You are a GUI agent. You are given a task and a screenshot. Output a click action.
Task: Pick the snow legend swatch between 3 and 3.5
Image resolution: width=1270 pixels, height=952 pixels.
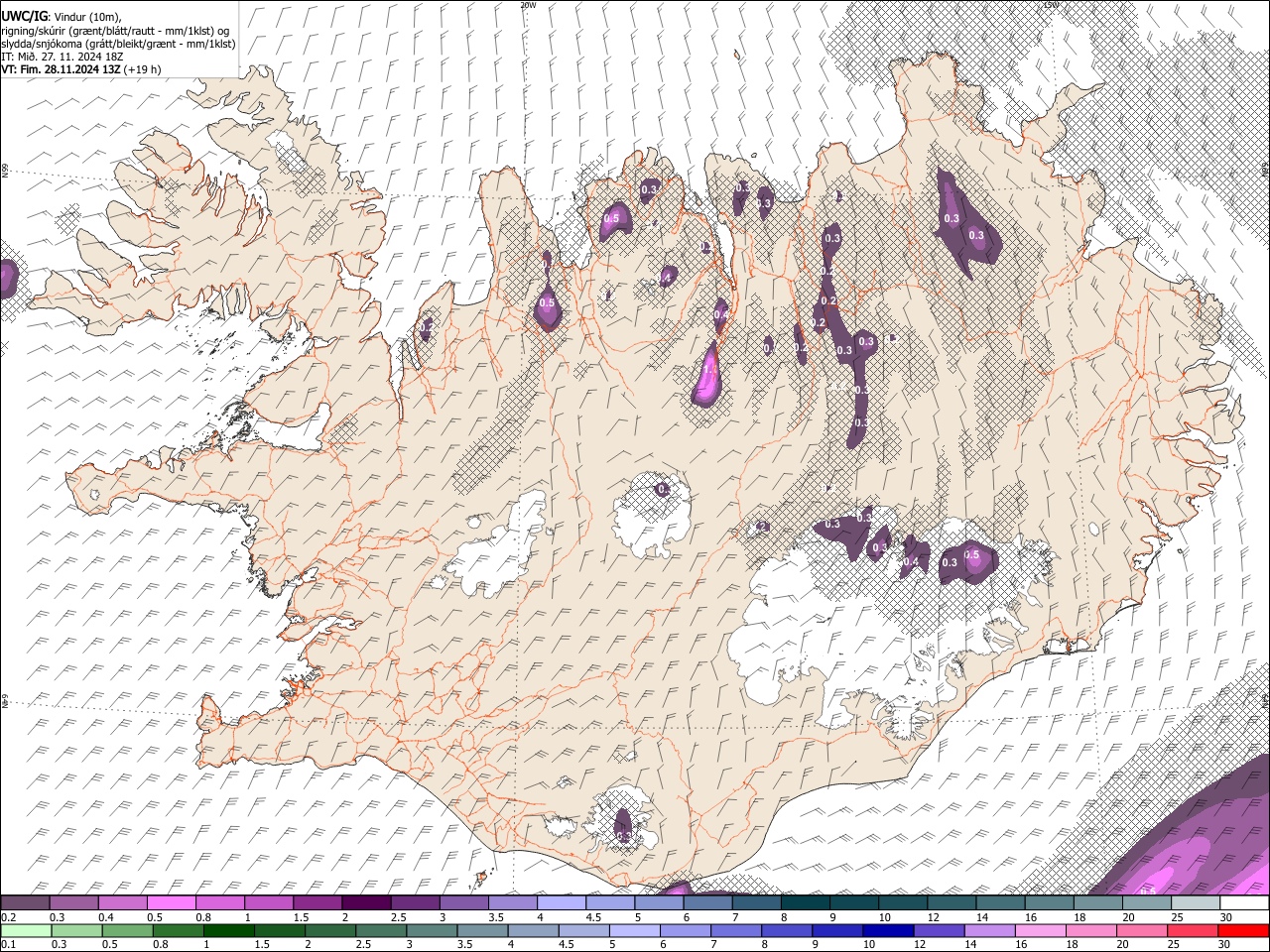463,903
